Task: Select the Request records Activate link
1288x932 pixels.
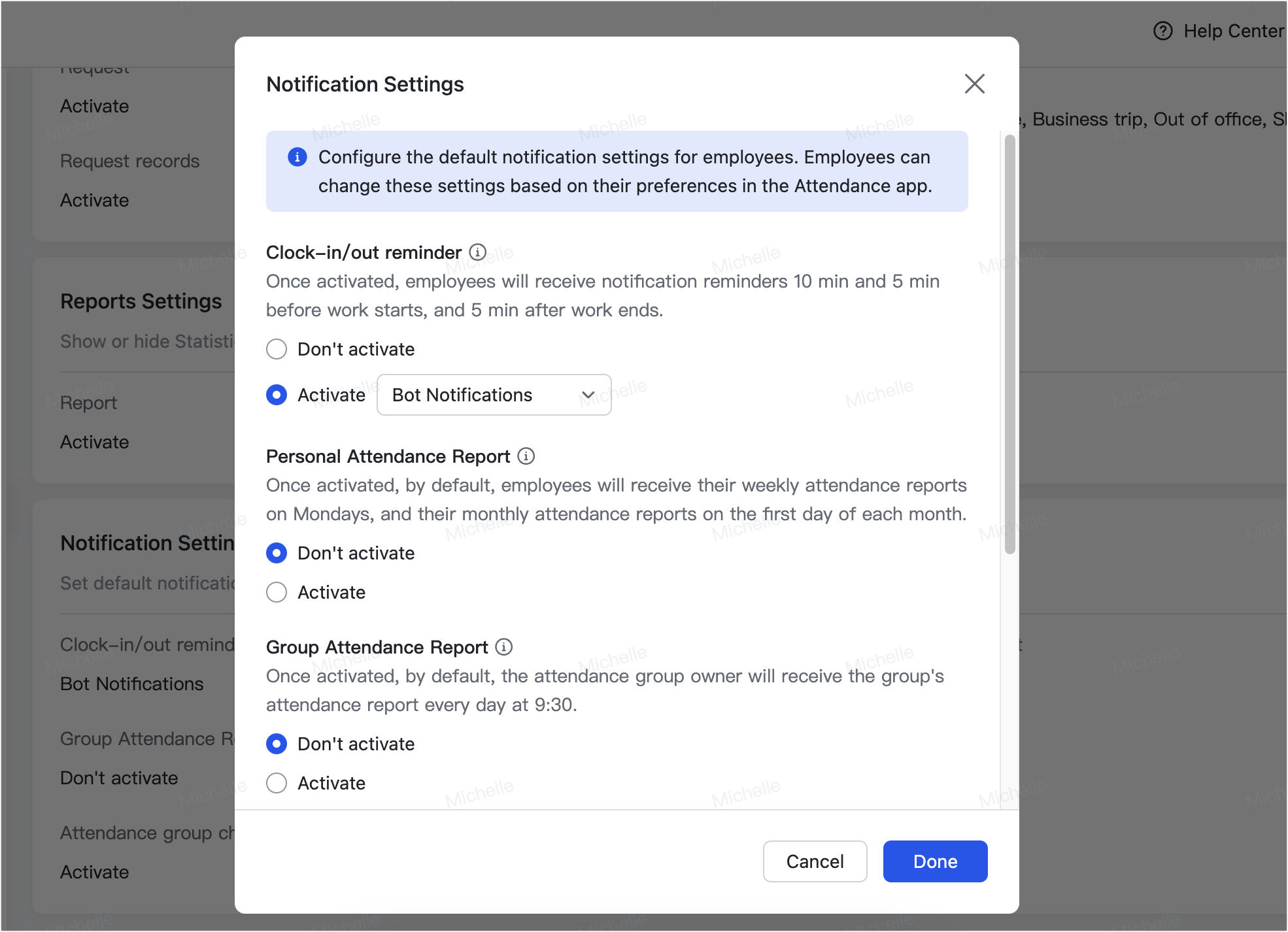Action: click(94, 200)
